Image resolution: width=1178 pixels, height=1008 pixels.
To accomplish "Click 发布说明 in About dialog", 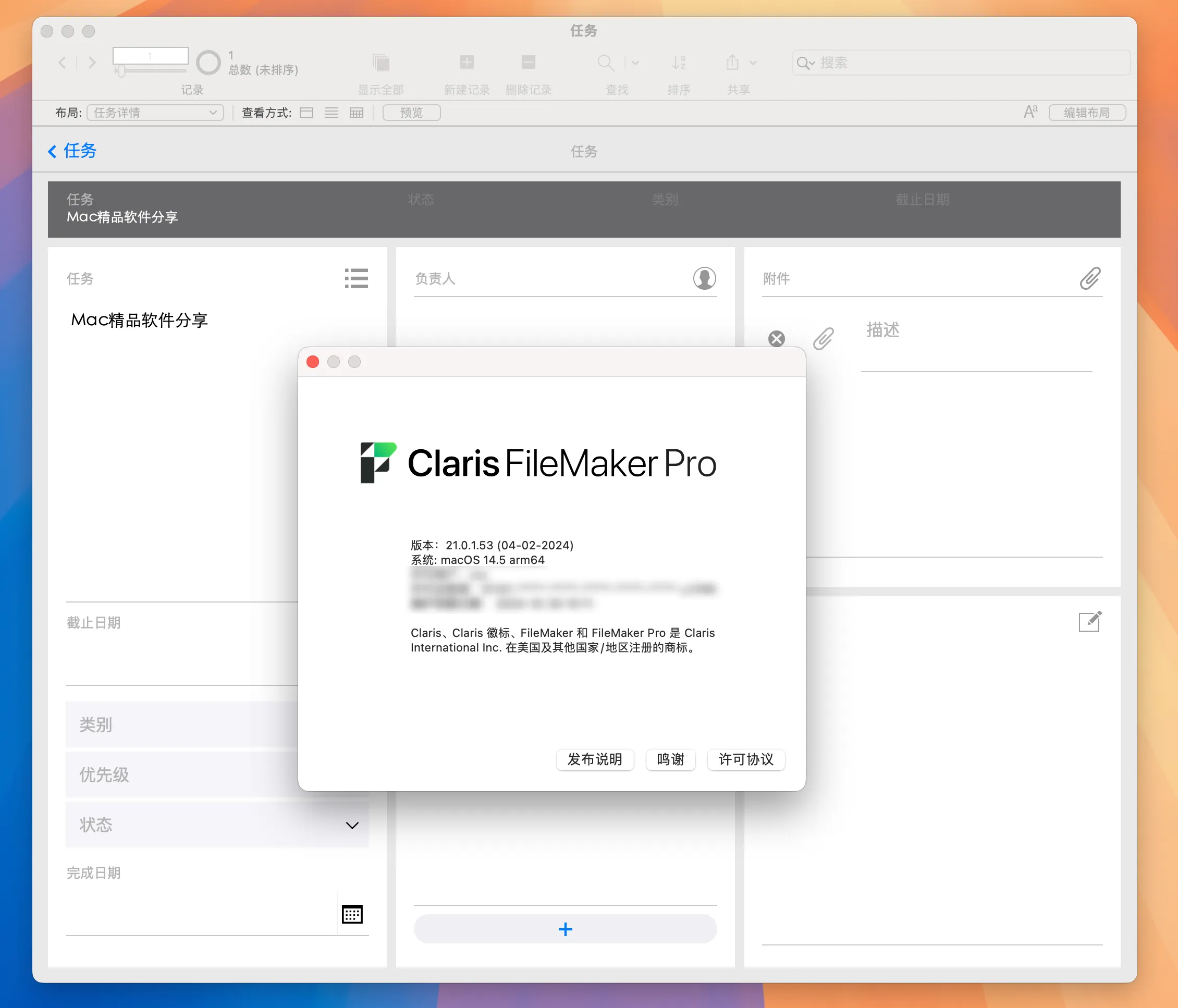I will (x=595, y=759).
